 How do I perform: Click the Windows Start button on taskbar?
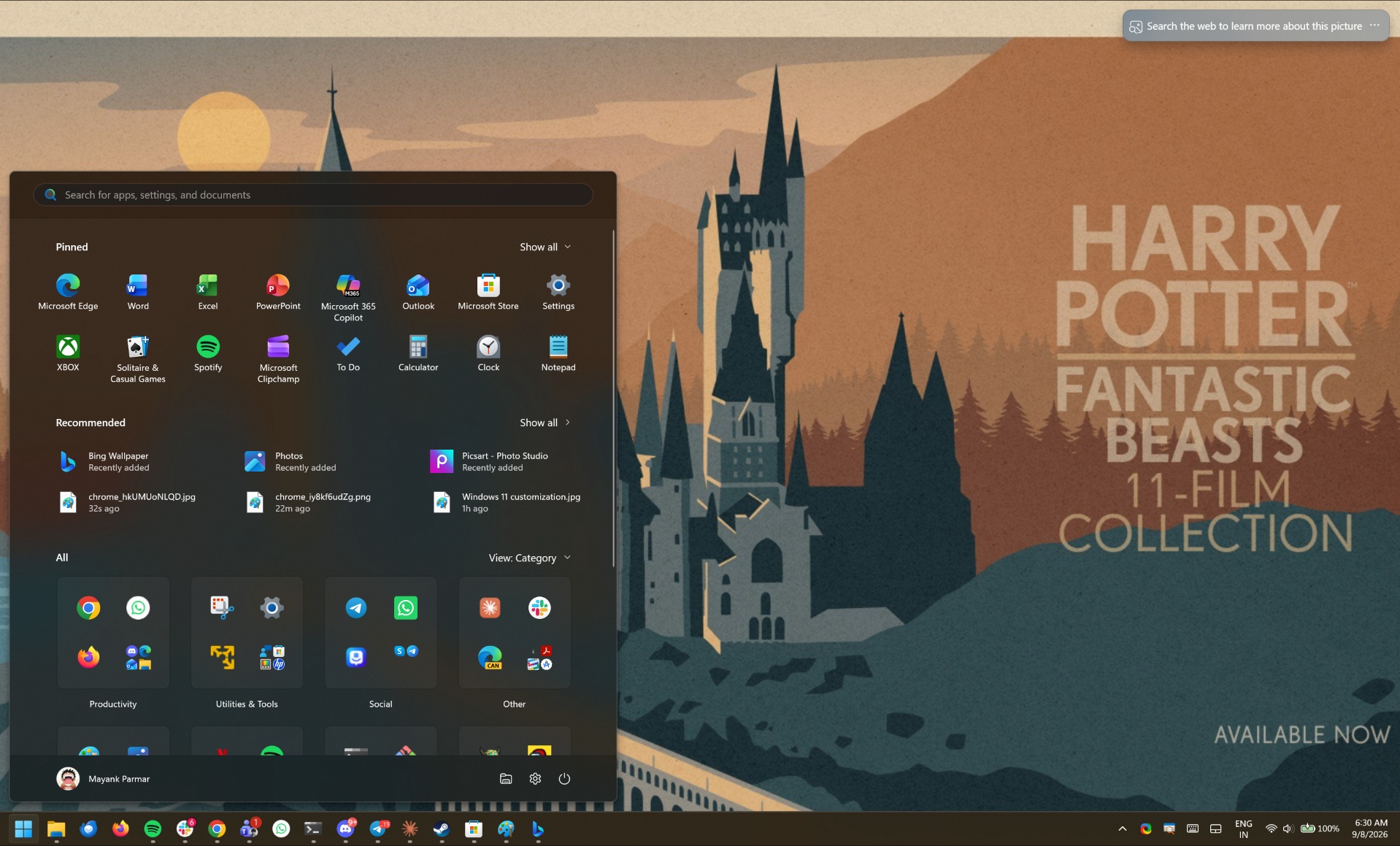click(x=23, y=828)
